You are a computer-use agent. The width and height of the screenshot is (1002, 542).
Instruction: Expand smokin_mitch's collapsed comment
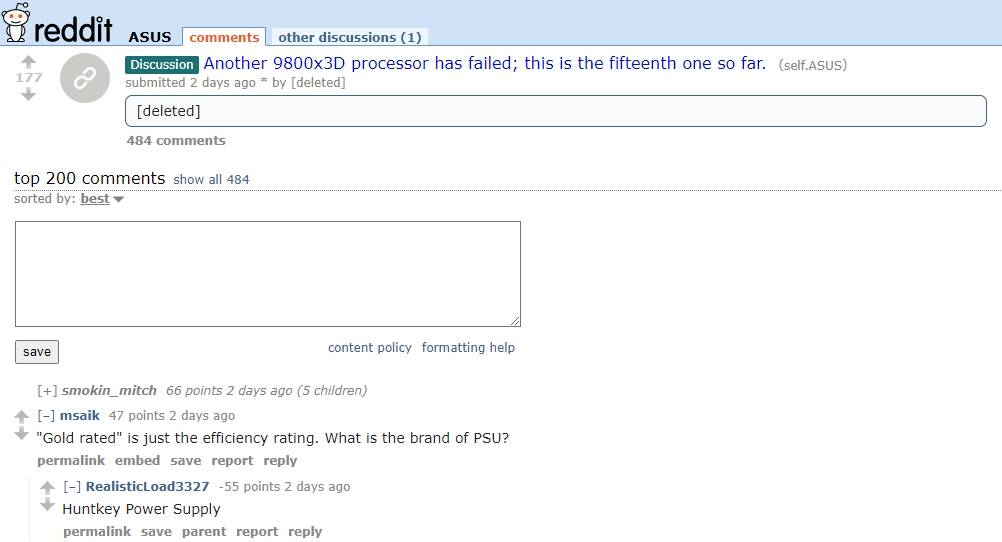(47, 390)
